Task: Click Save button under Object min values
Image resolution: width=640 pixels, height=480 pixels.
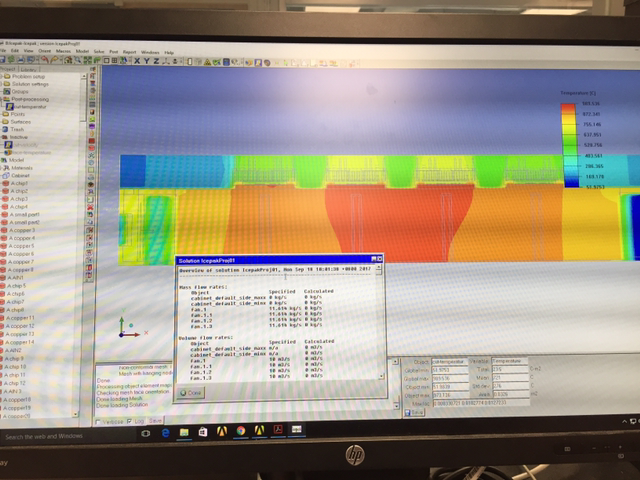Action: pos(414,412)
